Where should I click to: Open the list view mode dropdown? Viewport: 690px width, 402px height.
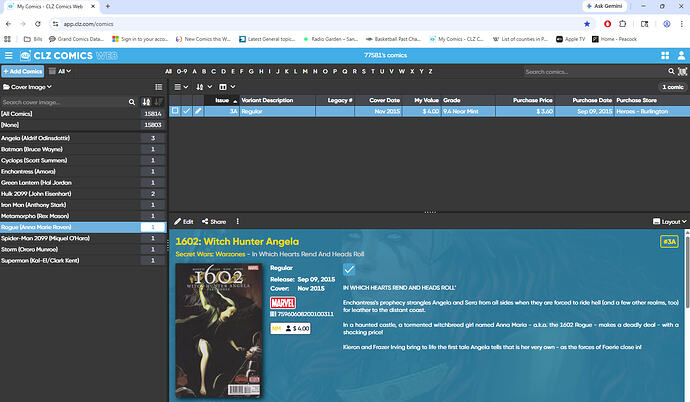click(x=181, y=87)
